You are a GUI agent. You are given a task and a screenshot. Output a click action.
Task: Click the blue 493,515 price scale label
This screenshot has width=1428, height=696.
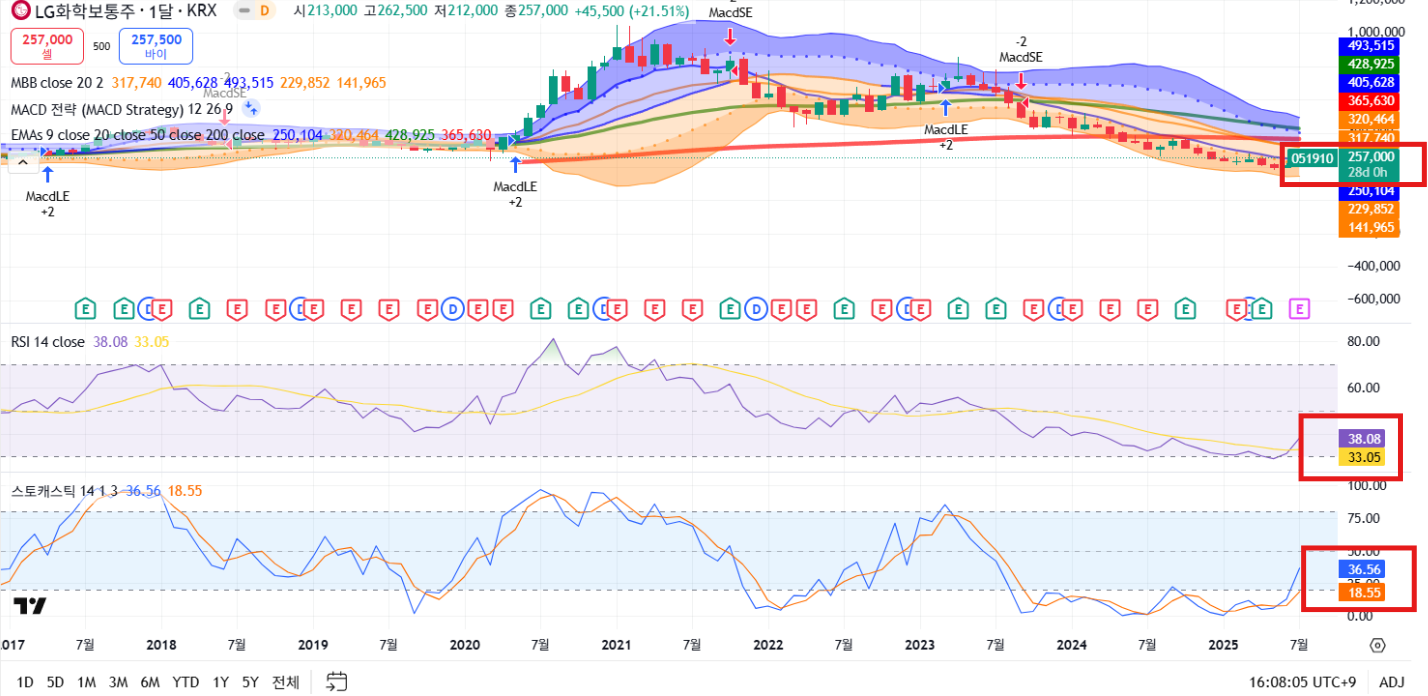[1371, 46]
